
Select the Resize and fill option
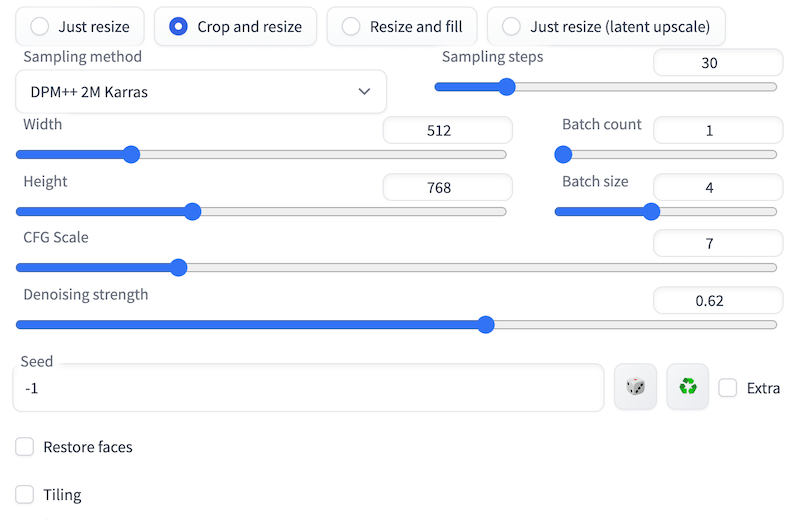pos(351,27)
